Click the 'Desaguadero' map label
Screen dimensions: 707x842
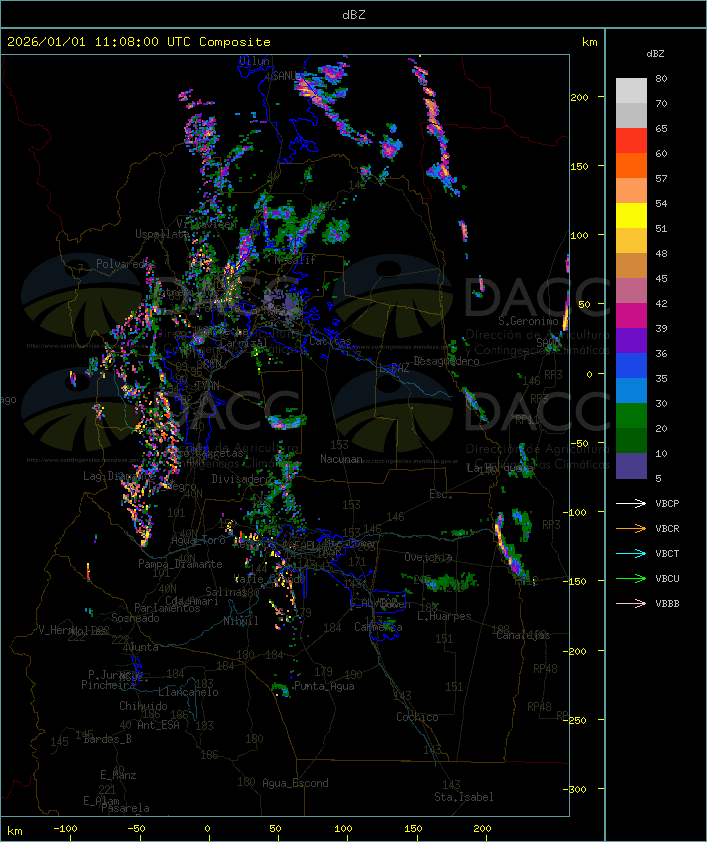tap(446, 361)
